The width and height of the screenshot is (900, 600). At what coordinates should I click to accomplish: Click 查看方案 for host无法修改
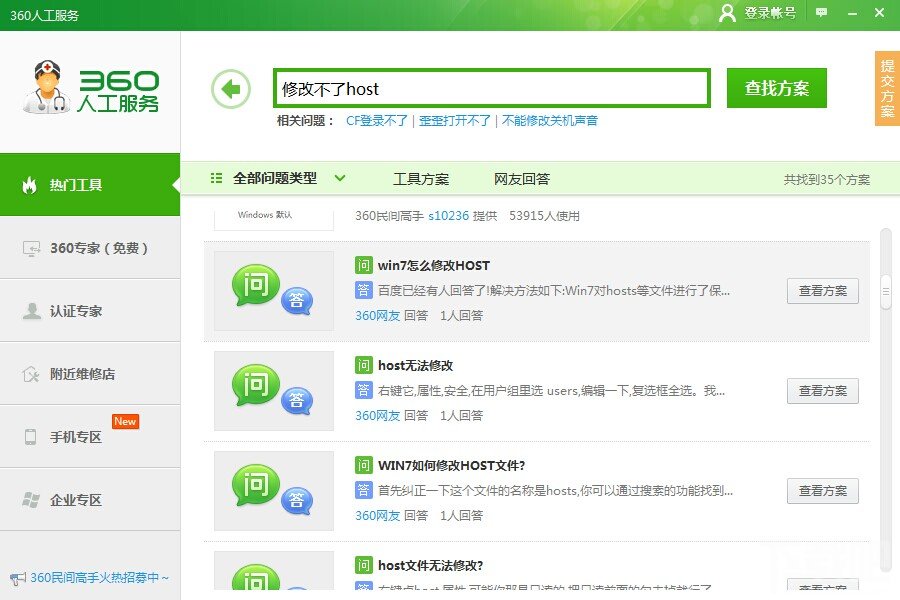tap(822, 391)
